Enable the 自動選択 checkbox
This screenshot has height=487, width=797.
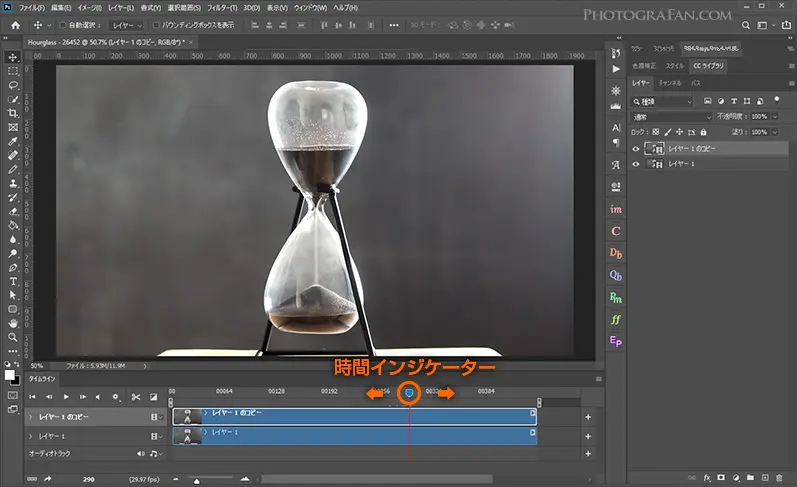(63, 25)
